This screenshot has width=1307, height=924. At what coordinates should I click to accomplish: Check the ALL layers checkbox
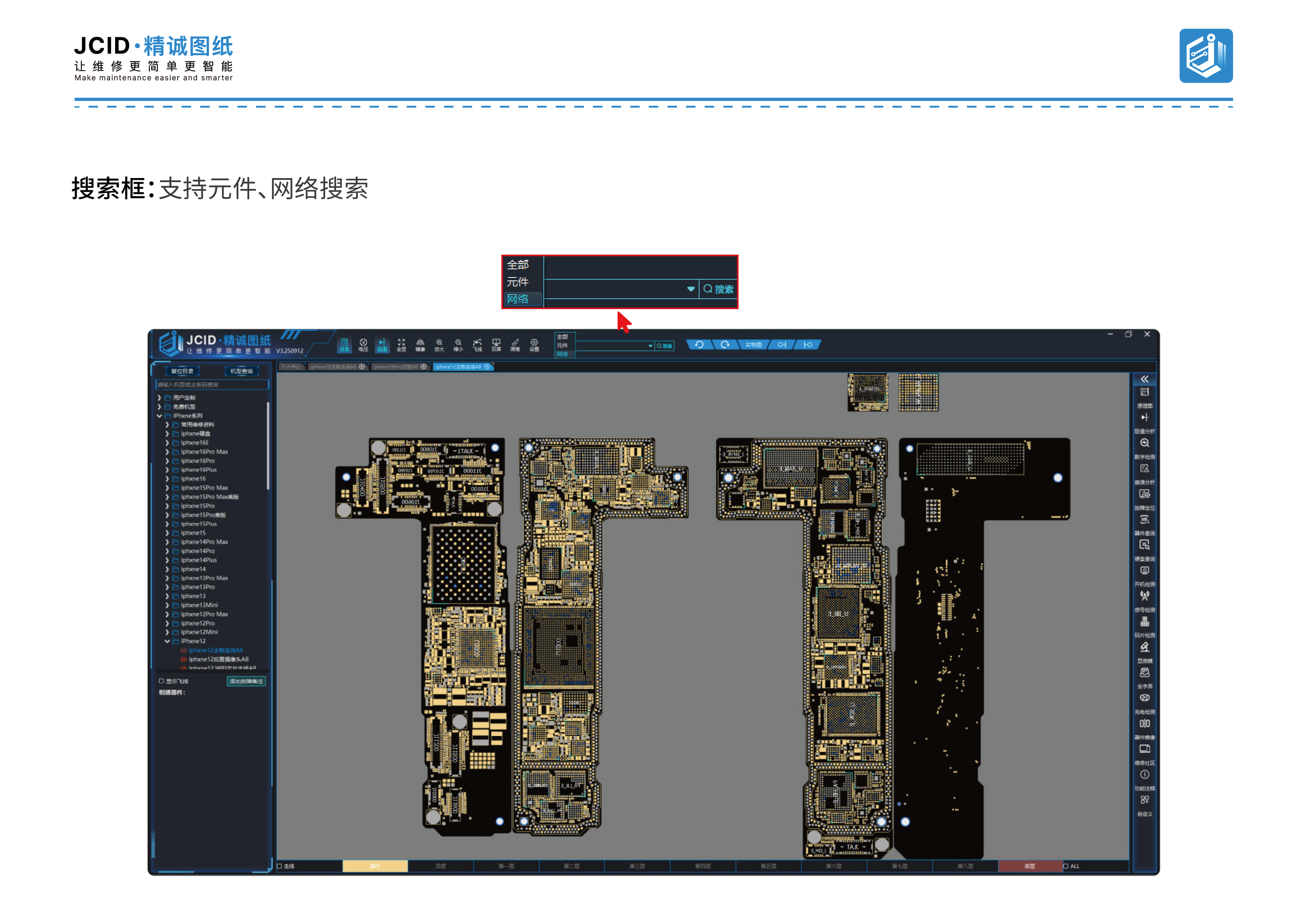point(1066,867)
